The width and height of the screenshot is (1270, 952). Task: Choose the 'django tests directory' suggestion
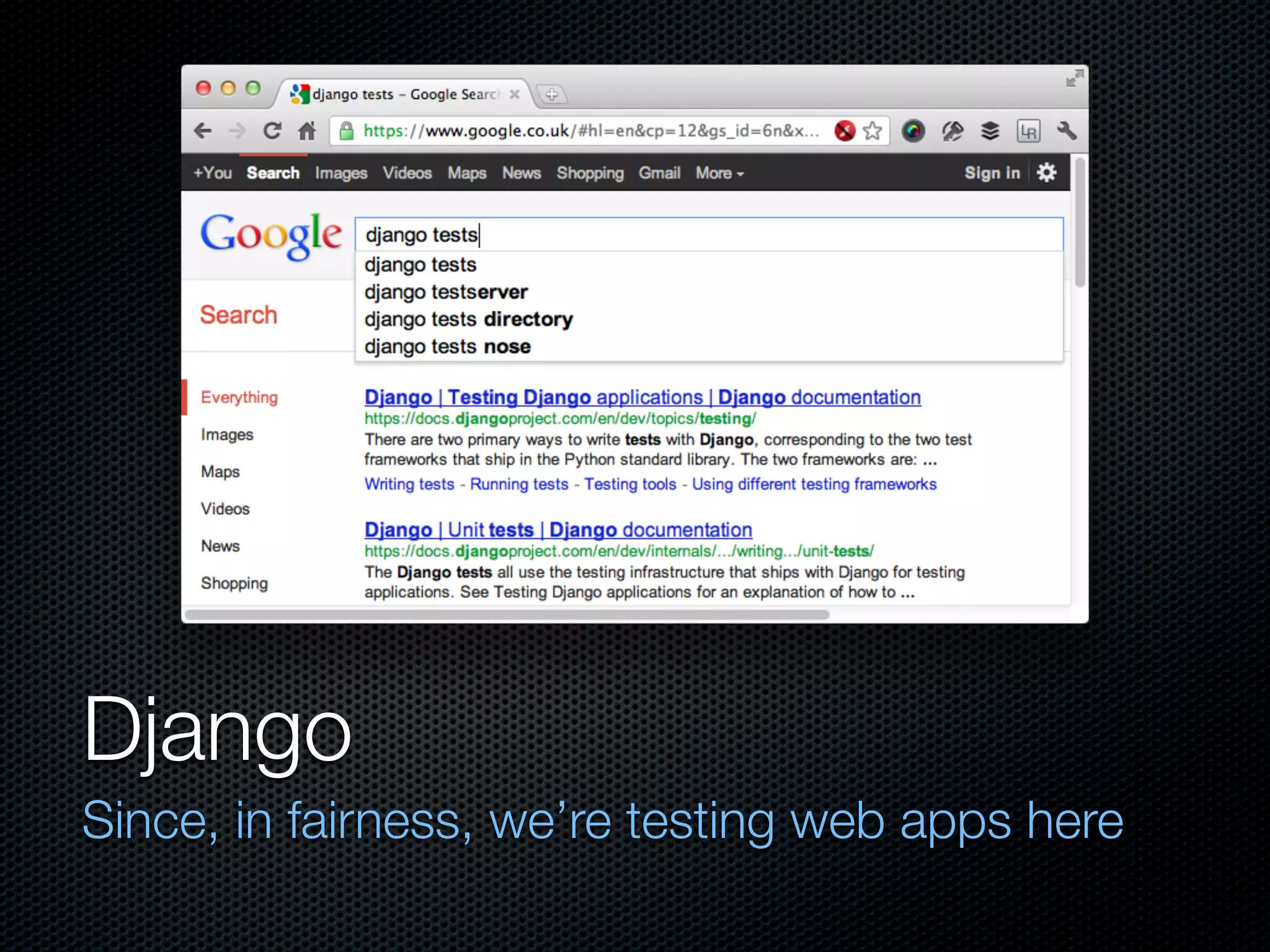tap(709, 319)
